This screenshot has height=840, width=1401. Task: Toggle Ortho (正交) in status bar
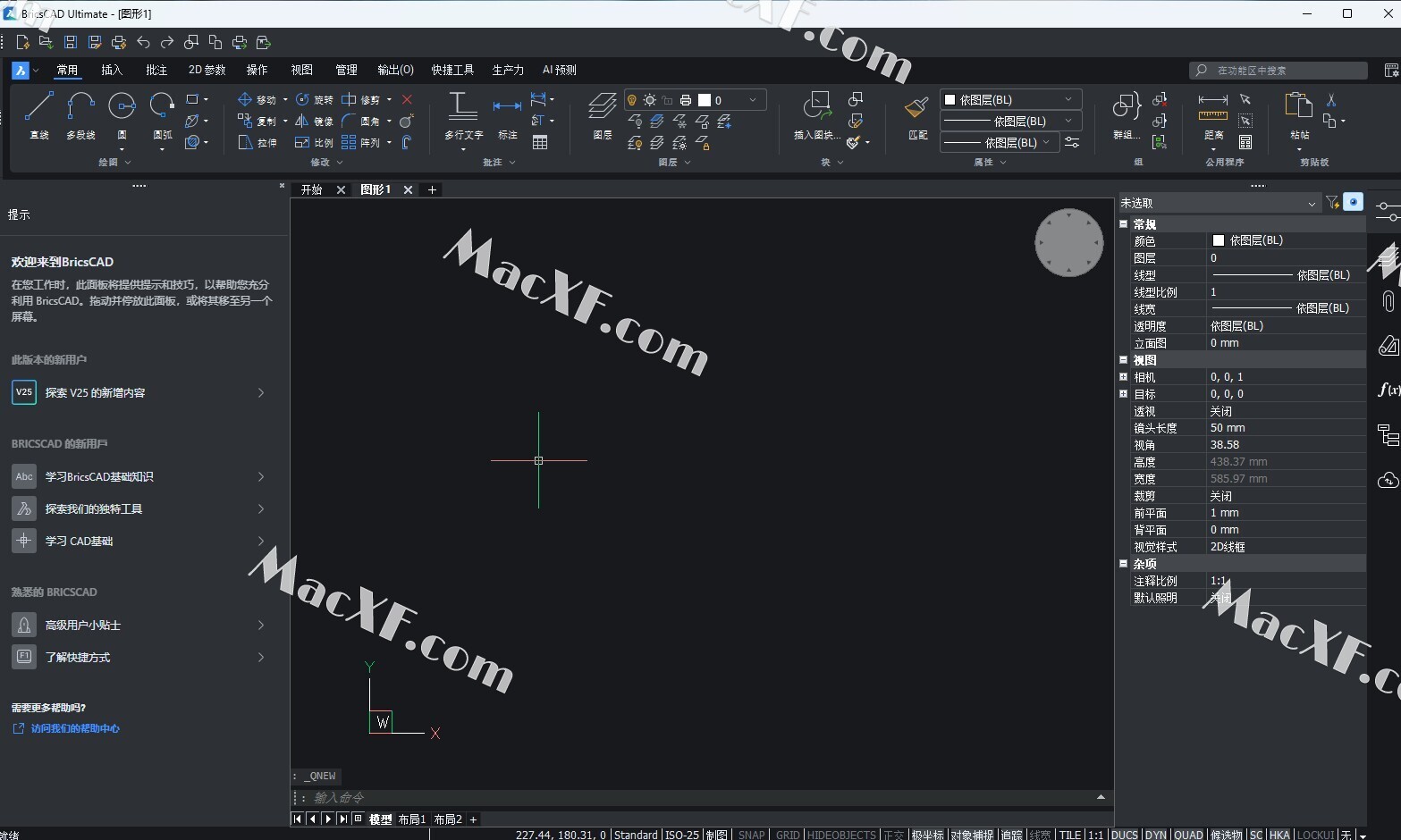click(893, 835)
